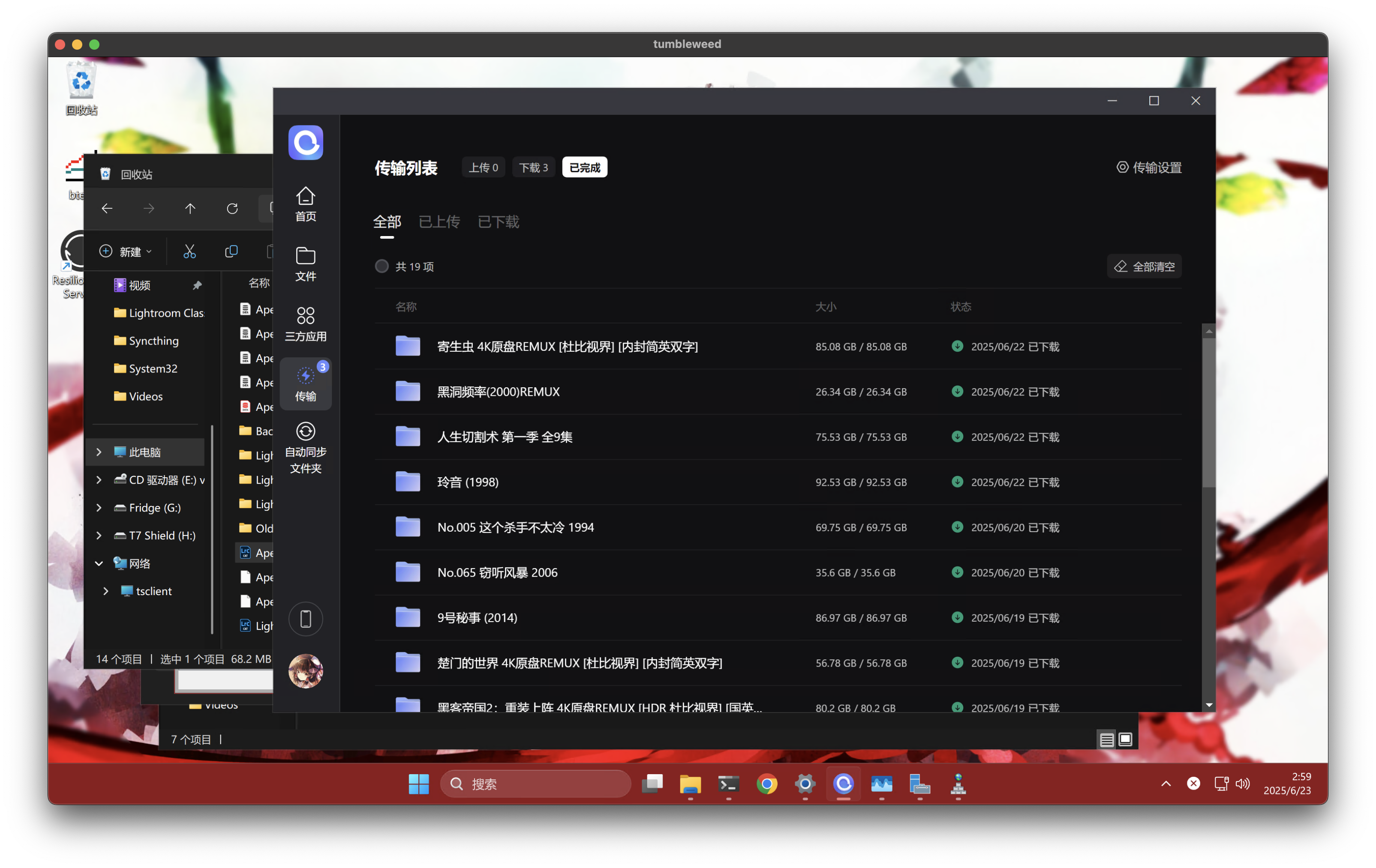Open 传输设置 transfer settings
Screen dimensions: 1376x868
1149,168
